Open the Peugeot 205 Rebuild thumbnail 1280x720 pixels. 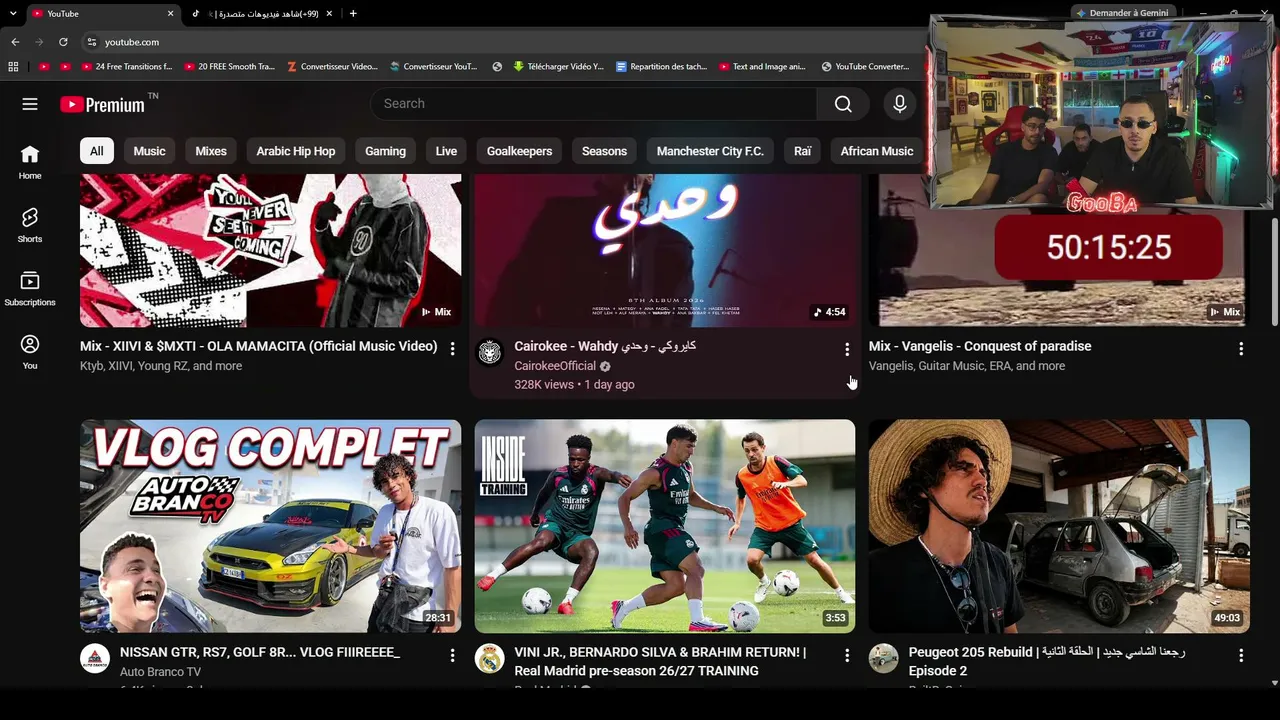click(1059, 526)
